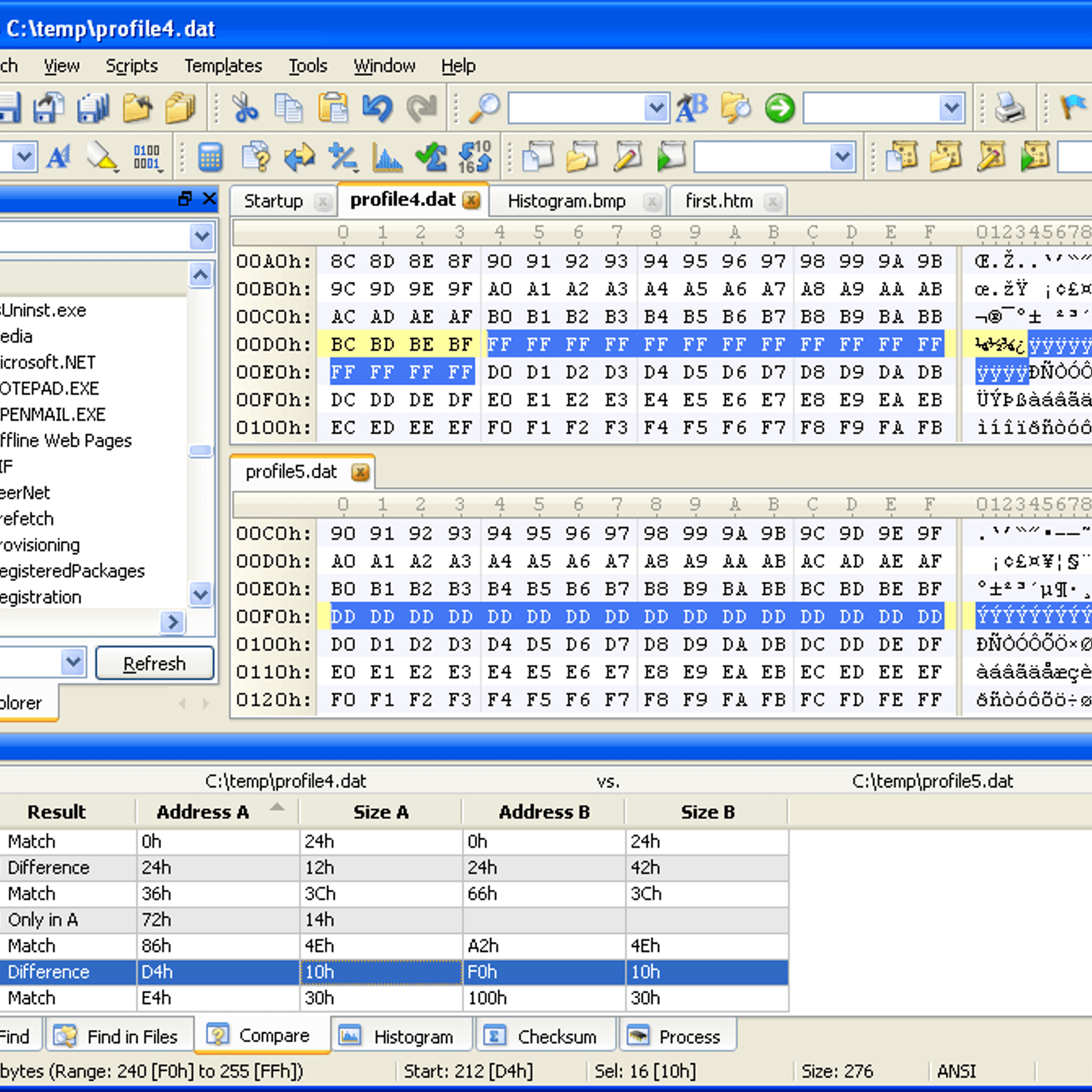1092x1092 pixels.
Task: Click the Histogram chart toolbar icon
Action: coord(387,158)
